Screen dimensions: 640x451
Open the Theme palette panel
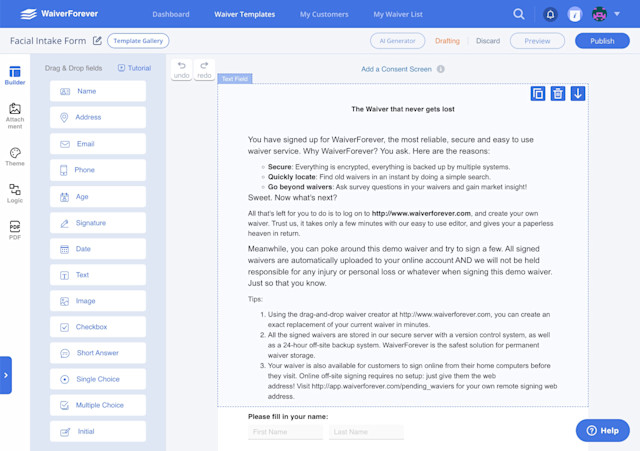(x=15, y=157)
